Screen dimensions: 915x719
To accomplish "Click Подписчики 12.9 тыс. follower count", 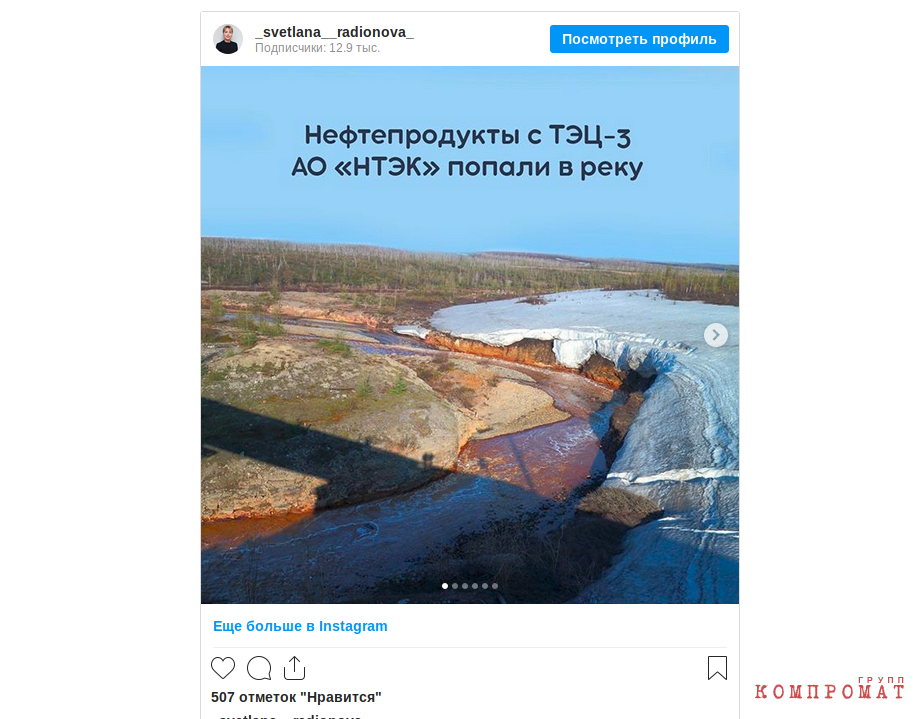I will [317, 48].
